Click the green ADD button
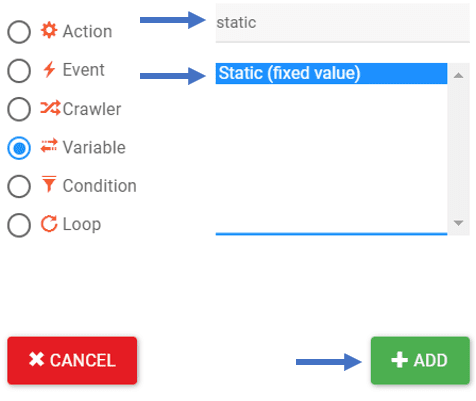Image resolution: width=476 pixels, height=401 pixels. point(420,360)
